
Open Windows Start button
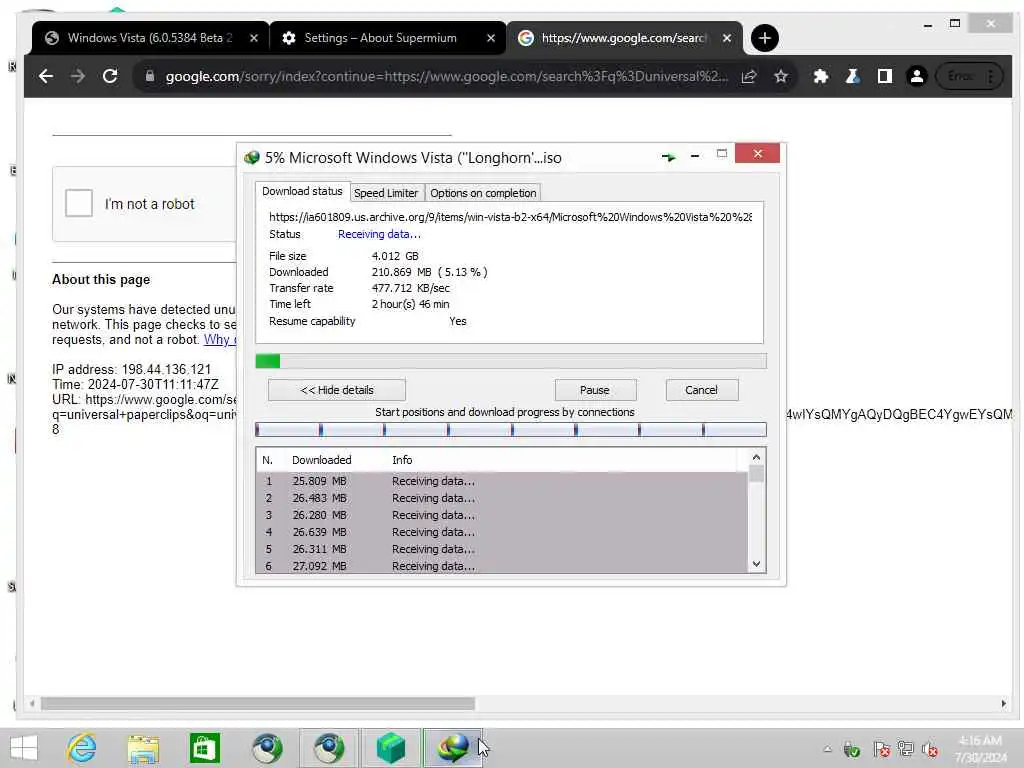24,748
